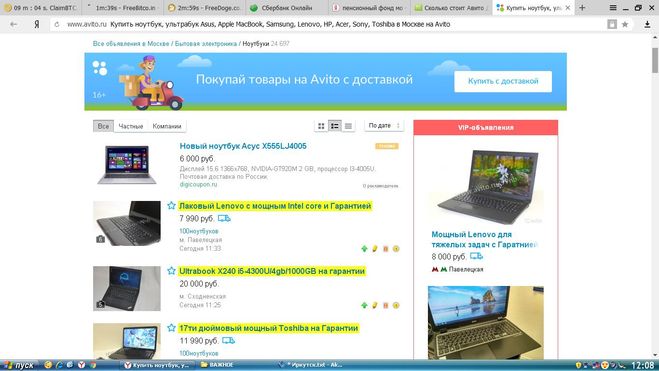Switch to FreeDoge browser tab
This screenshot has height=371, width=659.
[x=204, y=8]
